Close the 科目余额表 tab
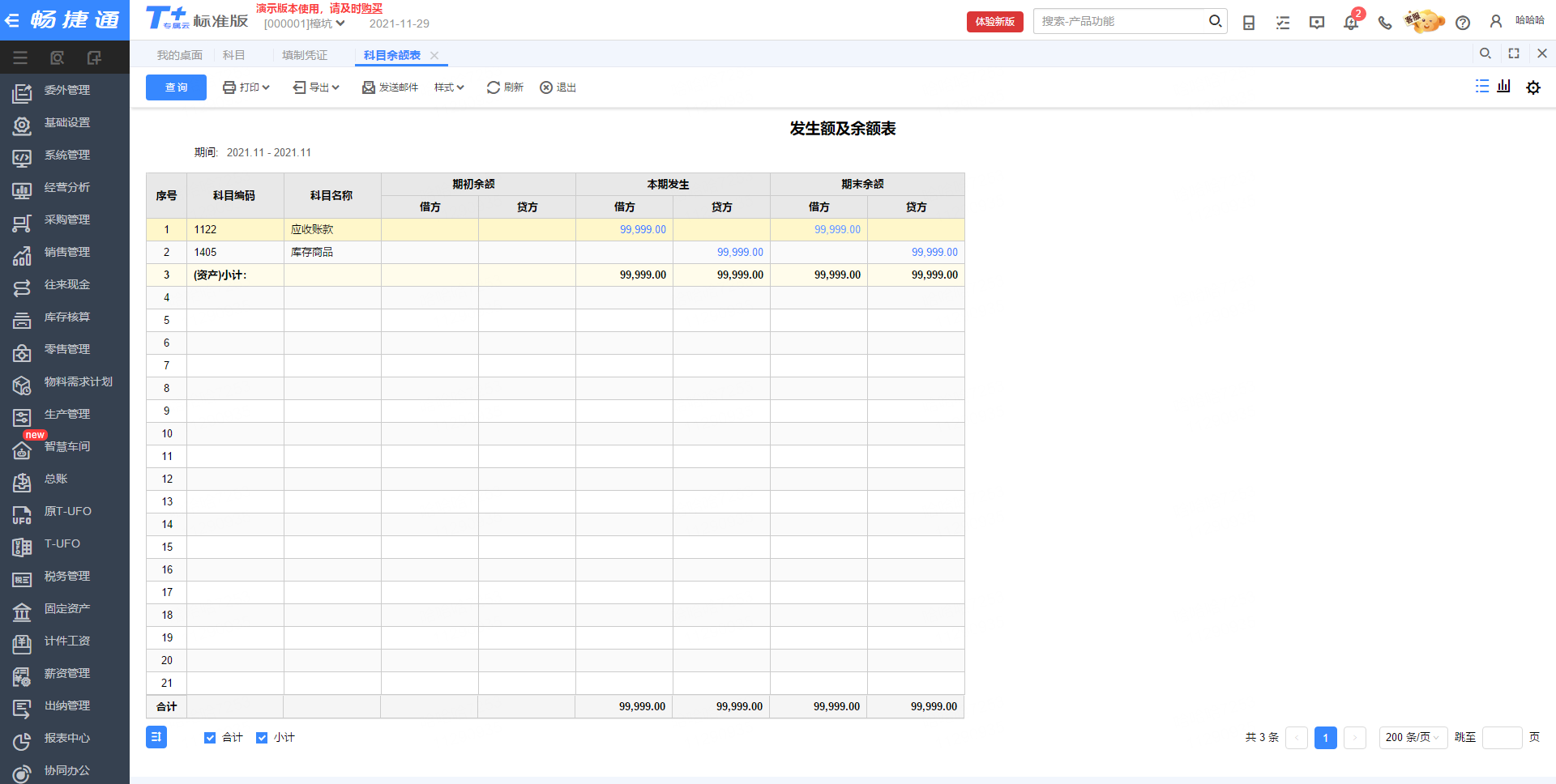 [x=434, y=55]
